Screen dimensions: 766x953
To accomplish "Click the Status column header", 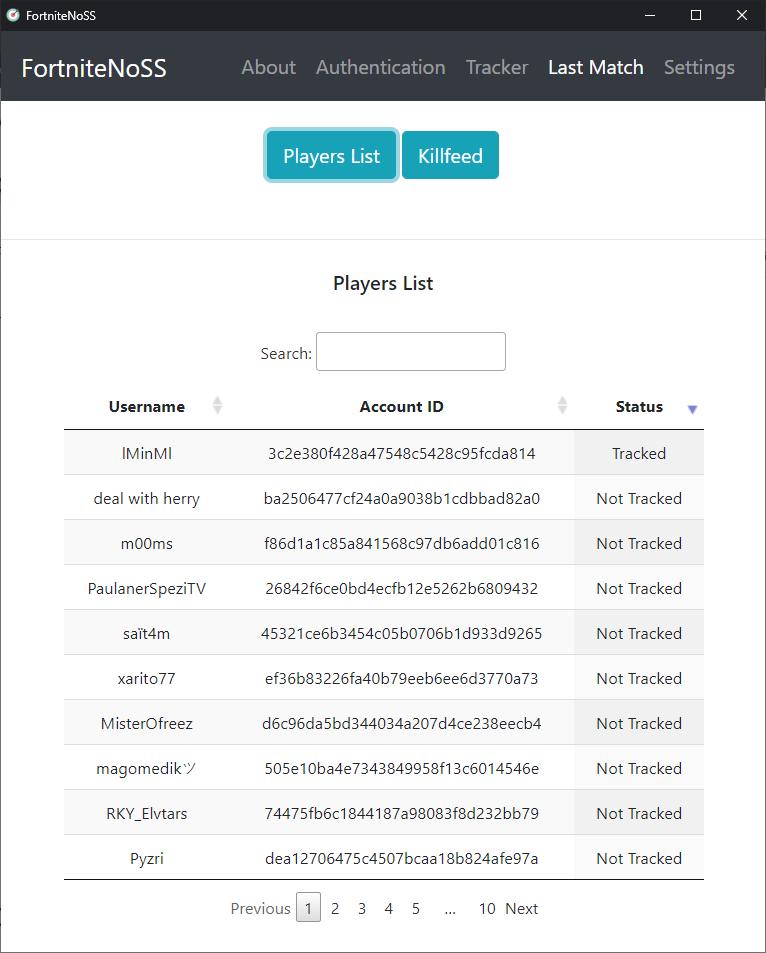I will 639,407.
